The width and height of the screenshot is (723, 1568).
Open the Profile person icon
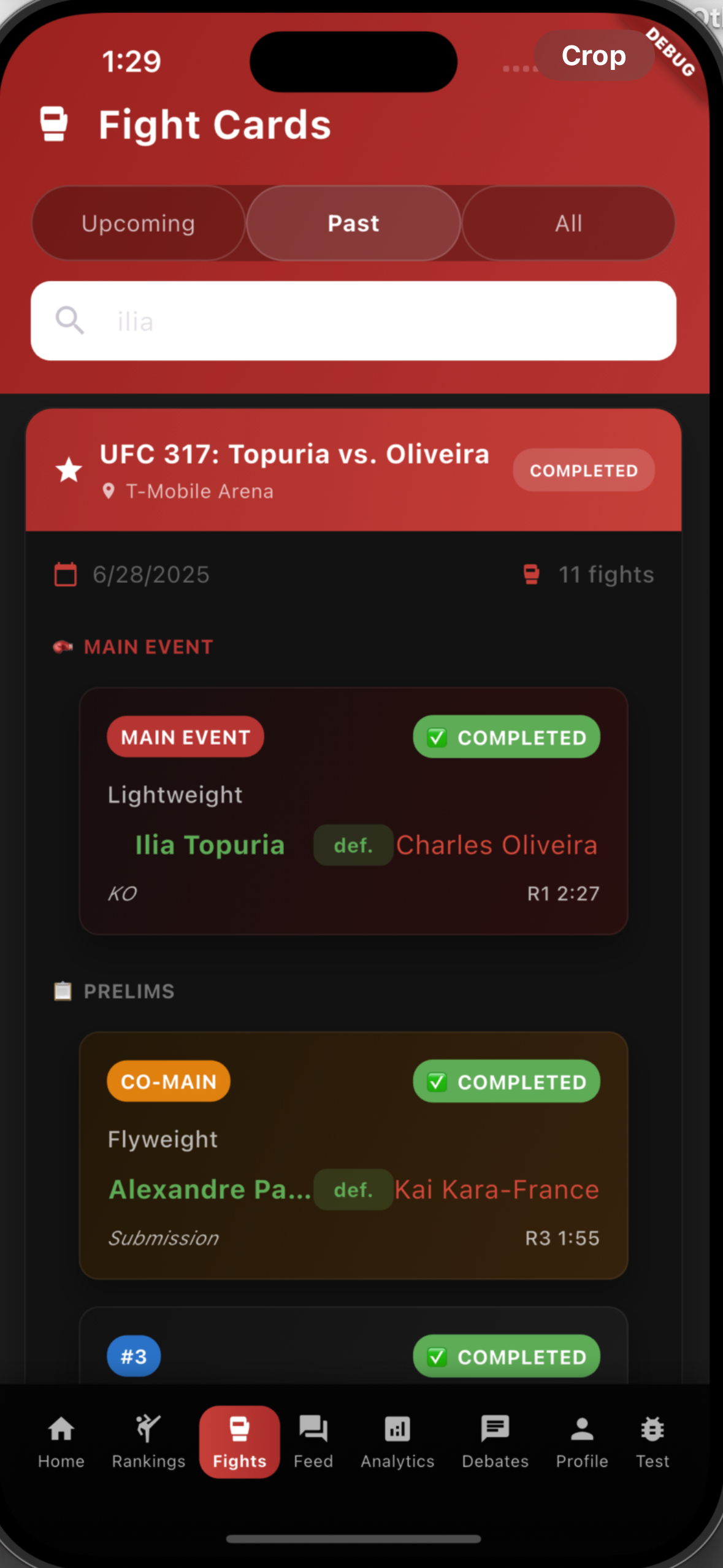(581, 1429)
